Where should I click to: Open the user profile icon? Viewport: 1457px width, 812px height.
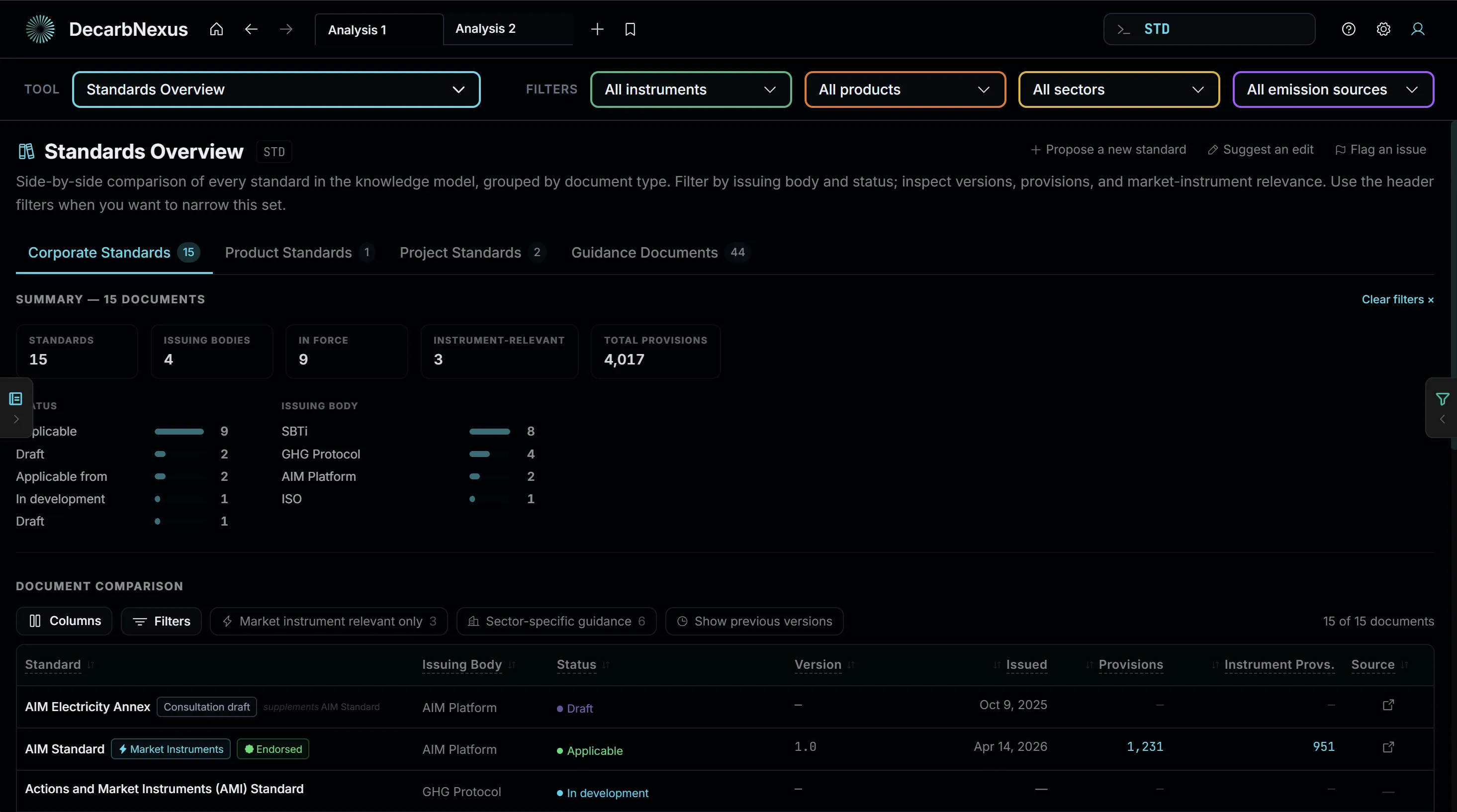click(1418, 29)
